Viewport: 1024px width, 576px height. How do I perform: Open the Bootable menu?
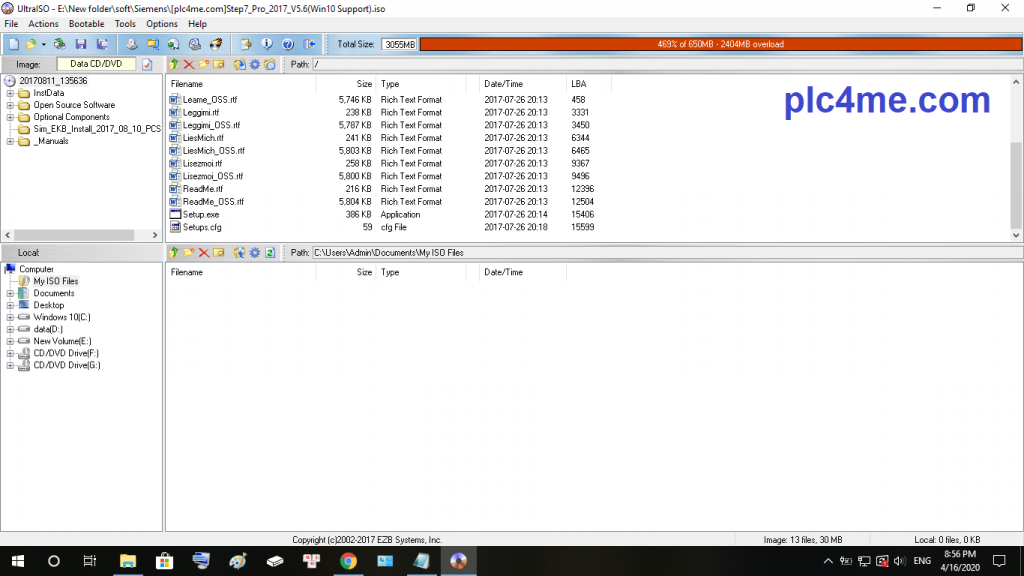tap(86, 24)
